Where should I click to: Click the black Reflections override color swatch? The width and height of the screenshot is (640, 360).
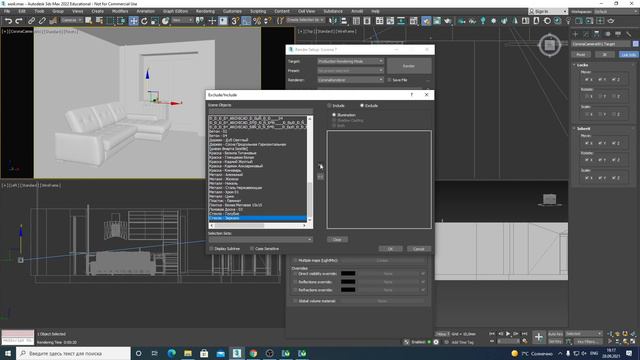point(348,282)
